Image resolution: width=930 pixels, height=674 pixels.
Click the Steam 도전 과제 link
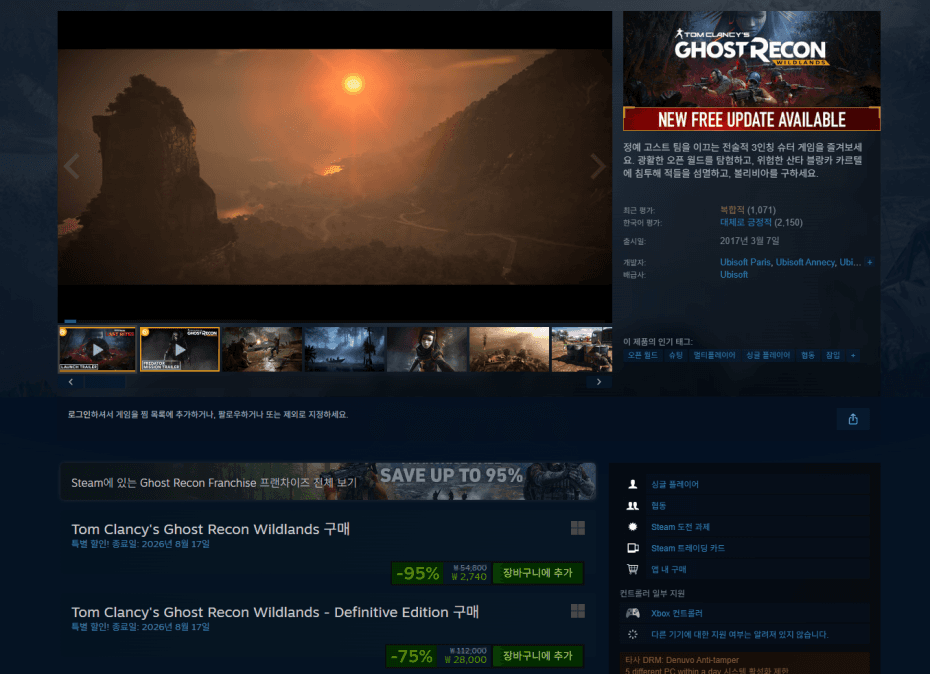pos(680,527)
